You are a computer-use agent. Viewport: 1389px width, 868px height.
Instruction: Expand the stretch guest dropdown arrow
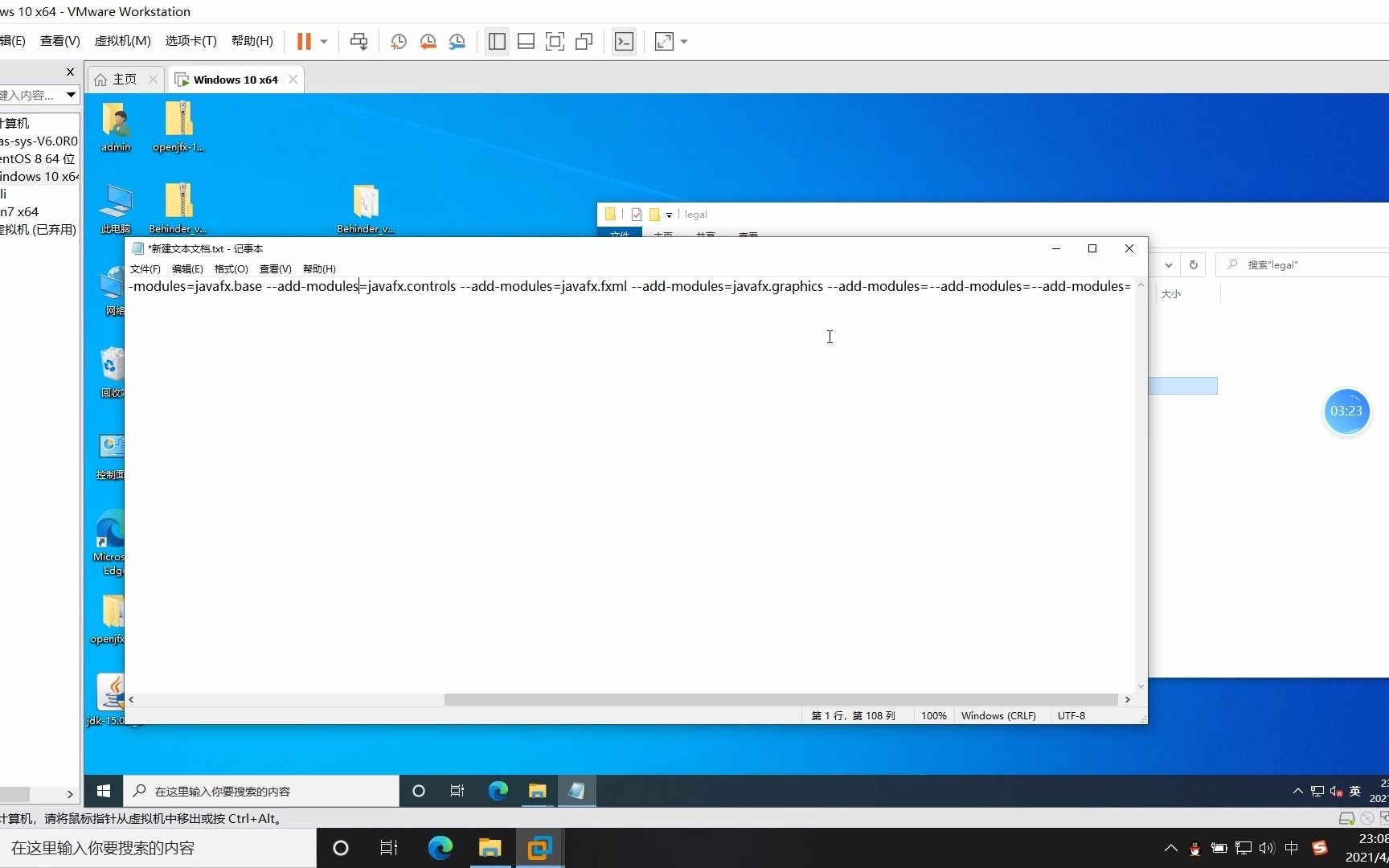tap(684, 41)
